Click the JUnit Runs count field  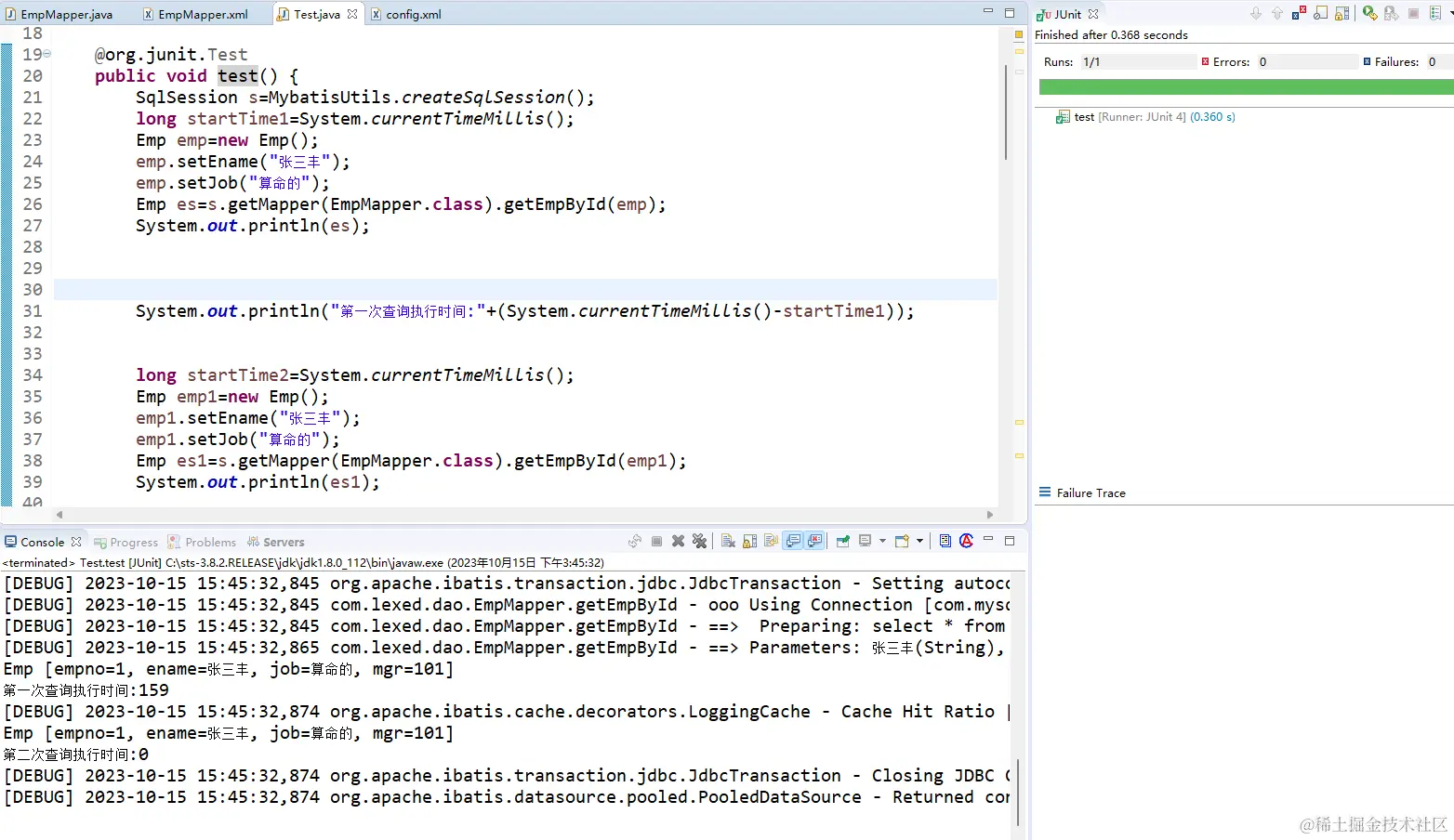1140,62
